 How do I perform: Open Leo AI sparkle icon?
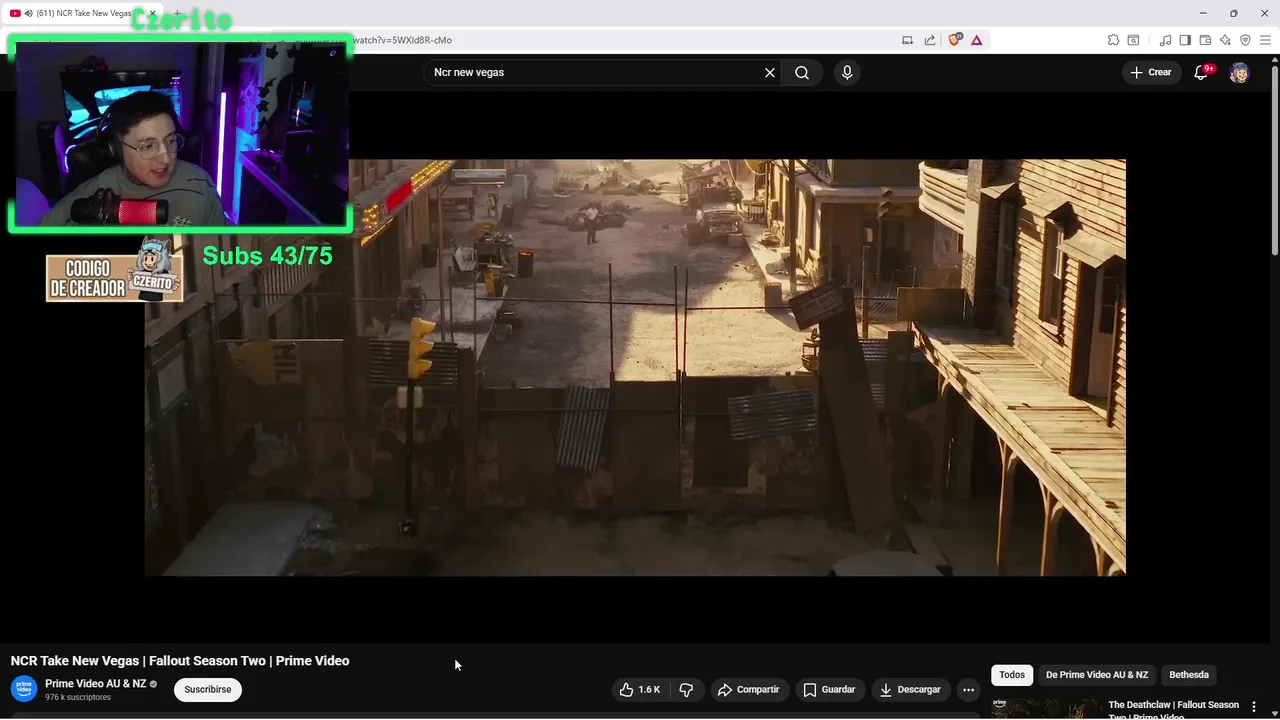pos(1225,40)
